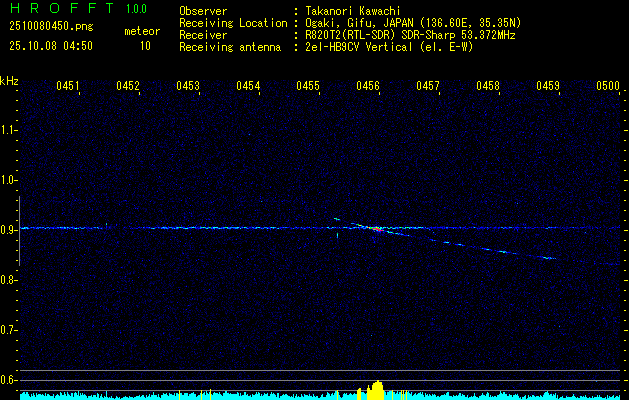Click the 0500 time marker

[608, 87]
